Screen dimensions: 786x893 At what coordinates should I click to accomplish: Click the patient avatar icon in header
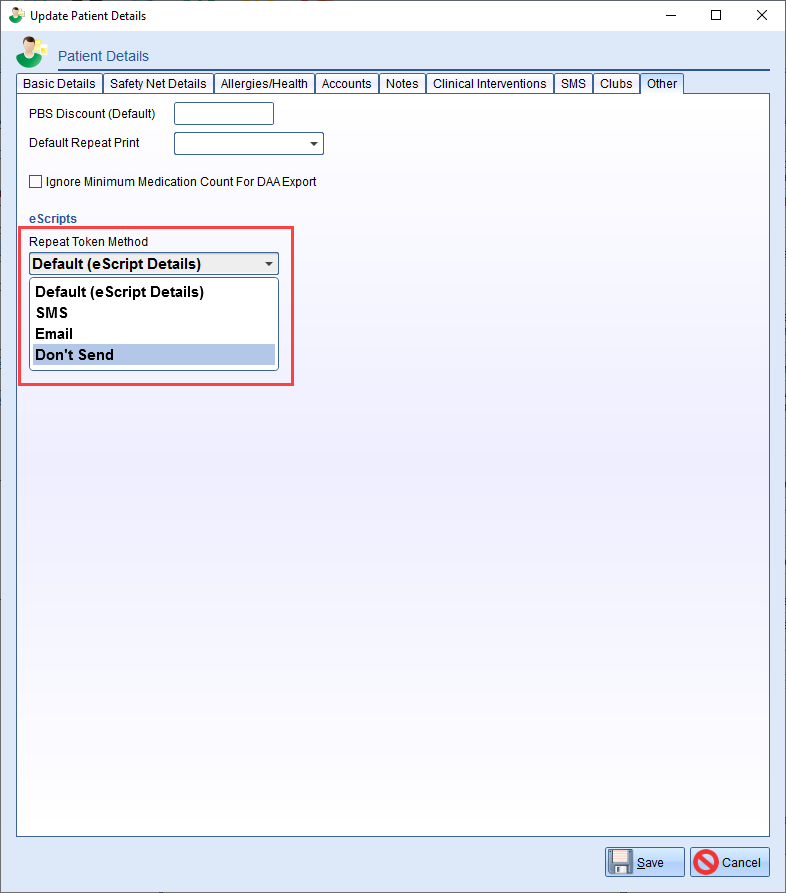tap(31, 52)
